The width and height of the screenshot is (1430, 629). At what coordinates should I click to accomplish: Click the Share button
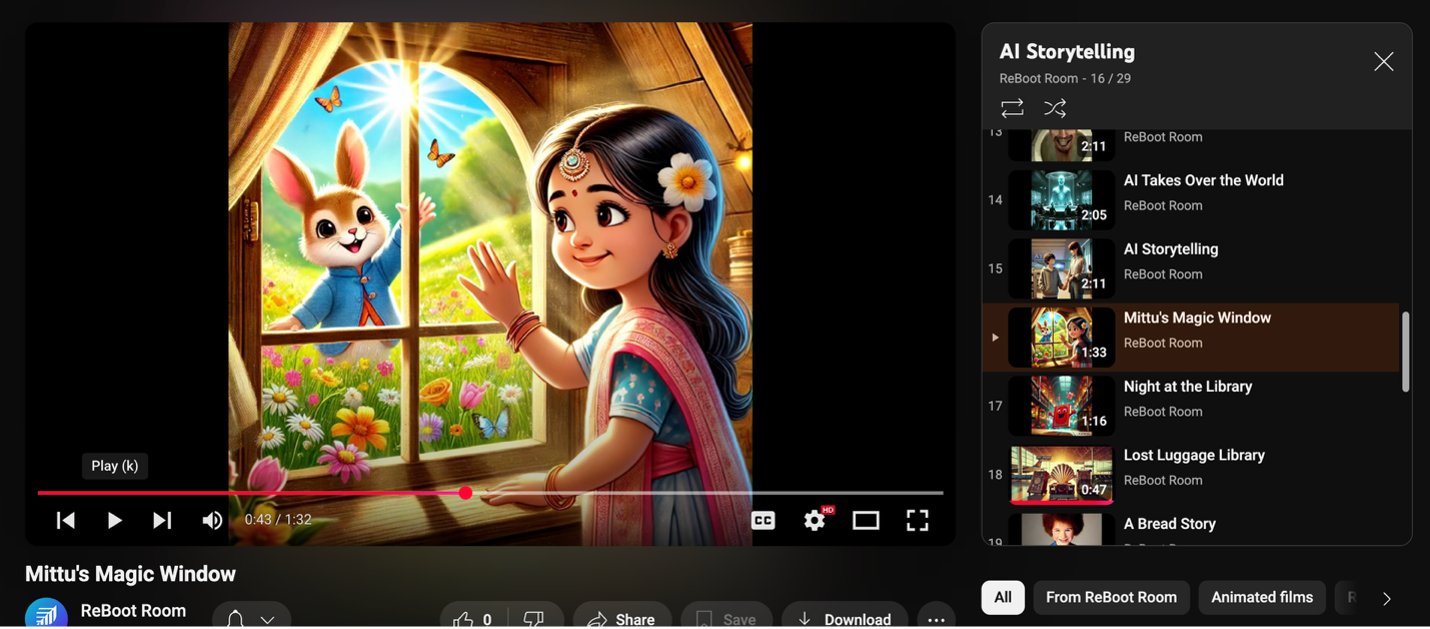click(x=621, y=619)
